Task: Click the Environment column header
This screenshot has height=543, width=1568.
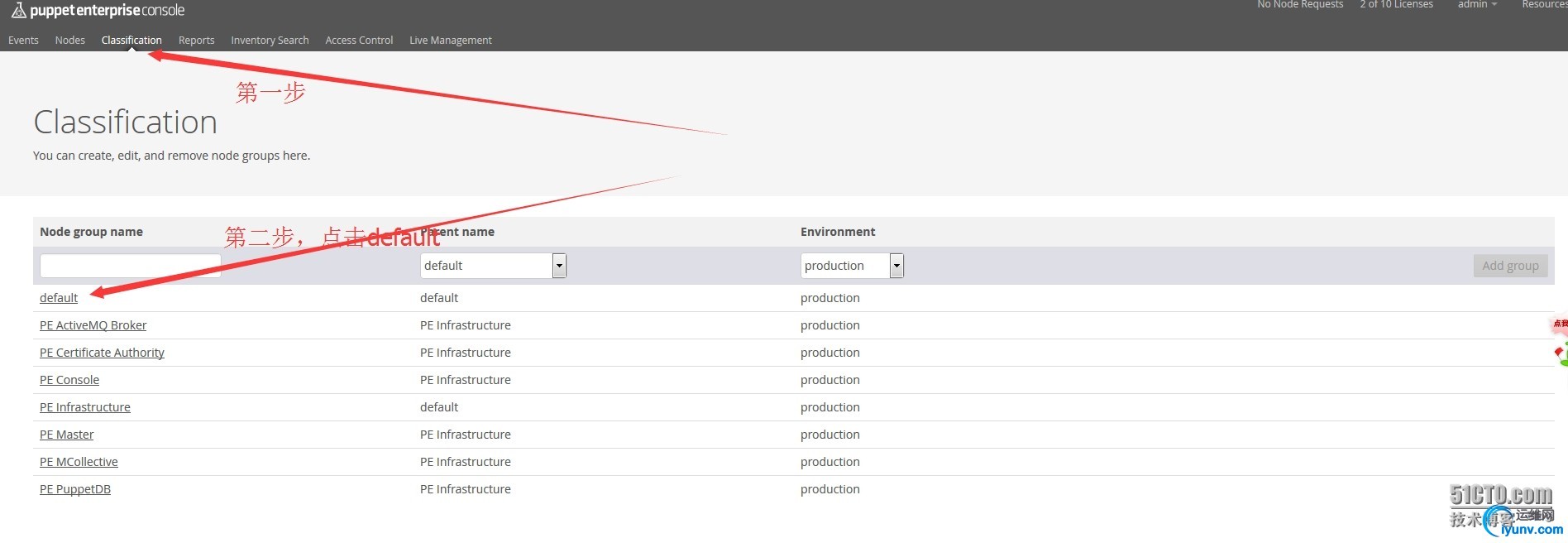Action: click(838, 232)
